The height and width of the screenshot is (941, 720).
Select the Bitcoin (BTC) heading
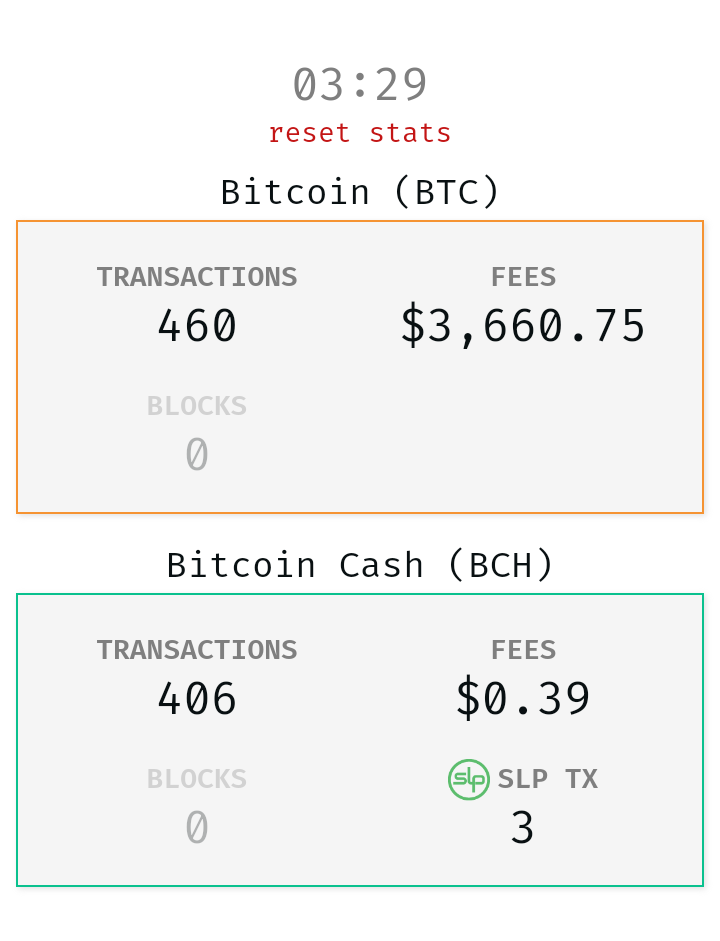coord(359,192)
